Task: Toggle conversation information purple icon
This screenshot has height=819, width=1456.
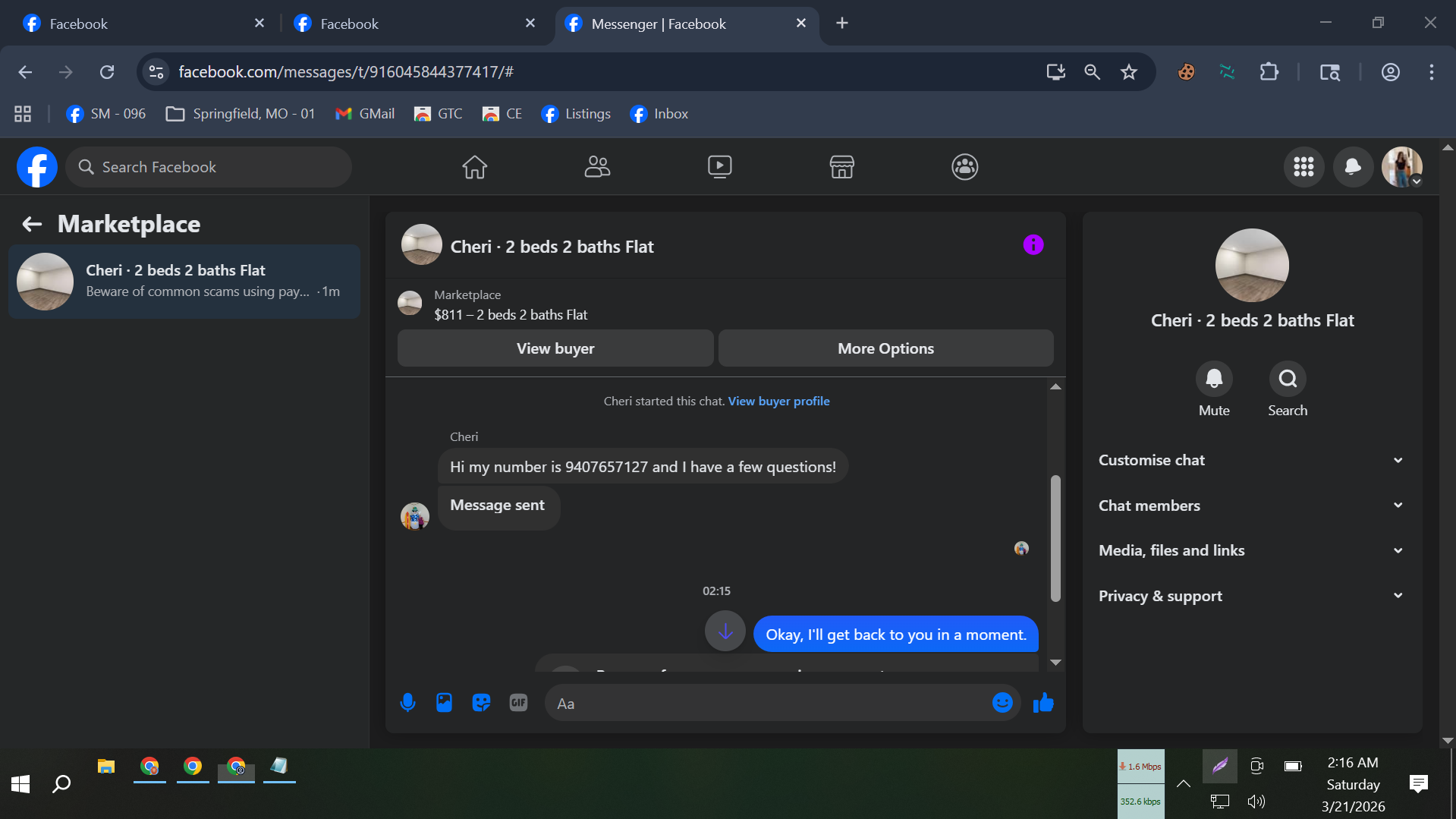Action: click(1033, 245)
